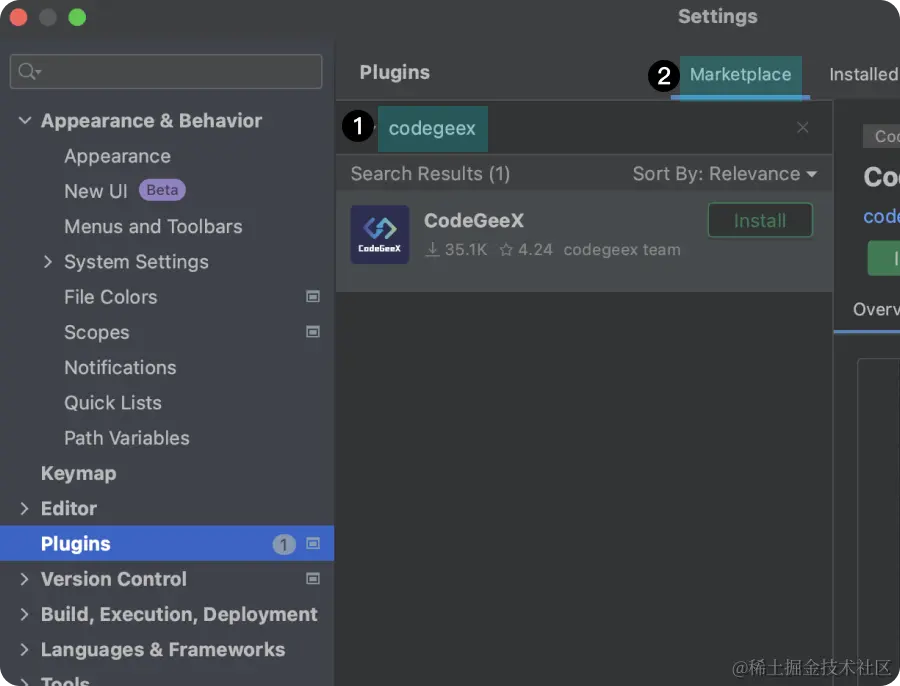Click the update count badge on Plugins
The image size is (900, 686).
tap(284, 544)
